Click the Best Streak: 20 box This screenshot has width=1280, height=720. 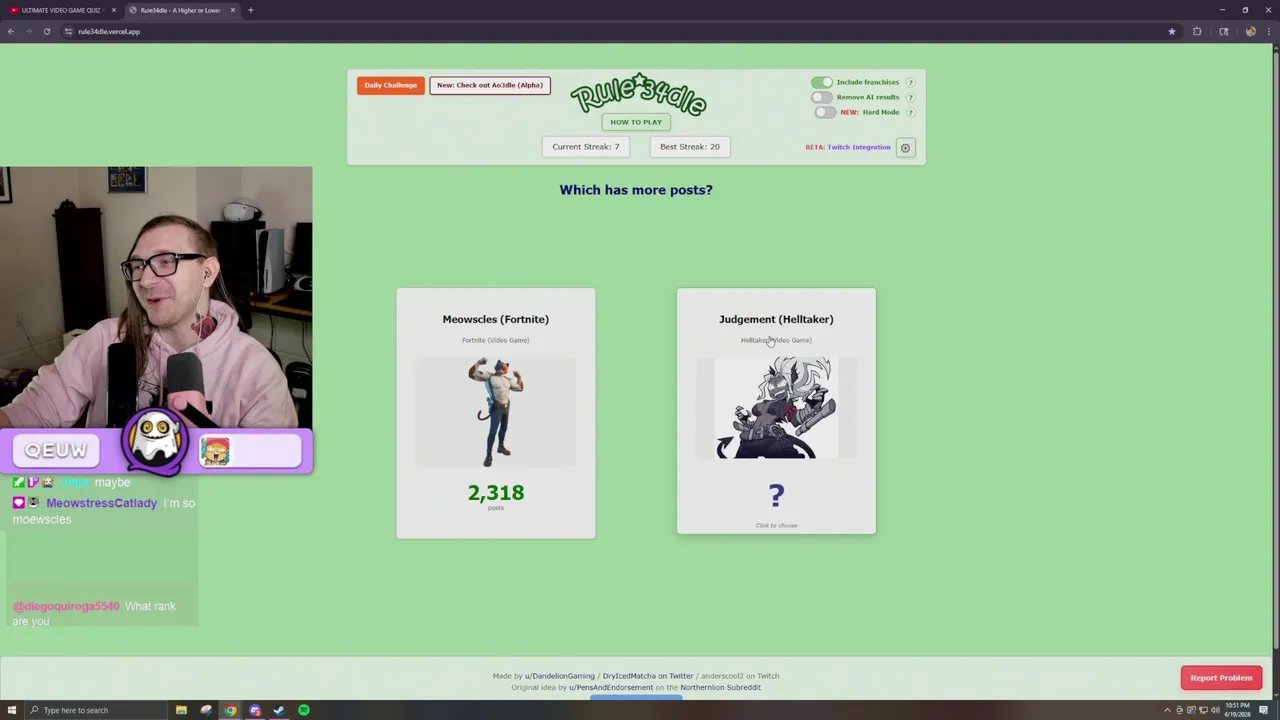click(x=690, y=147)
